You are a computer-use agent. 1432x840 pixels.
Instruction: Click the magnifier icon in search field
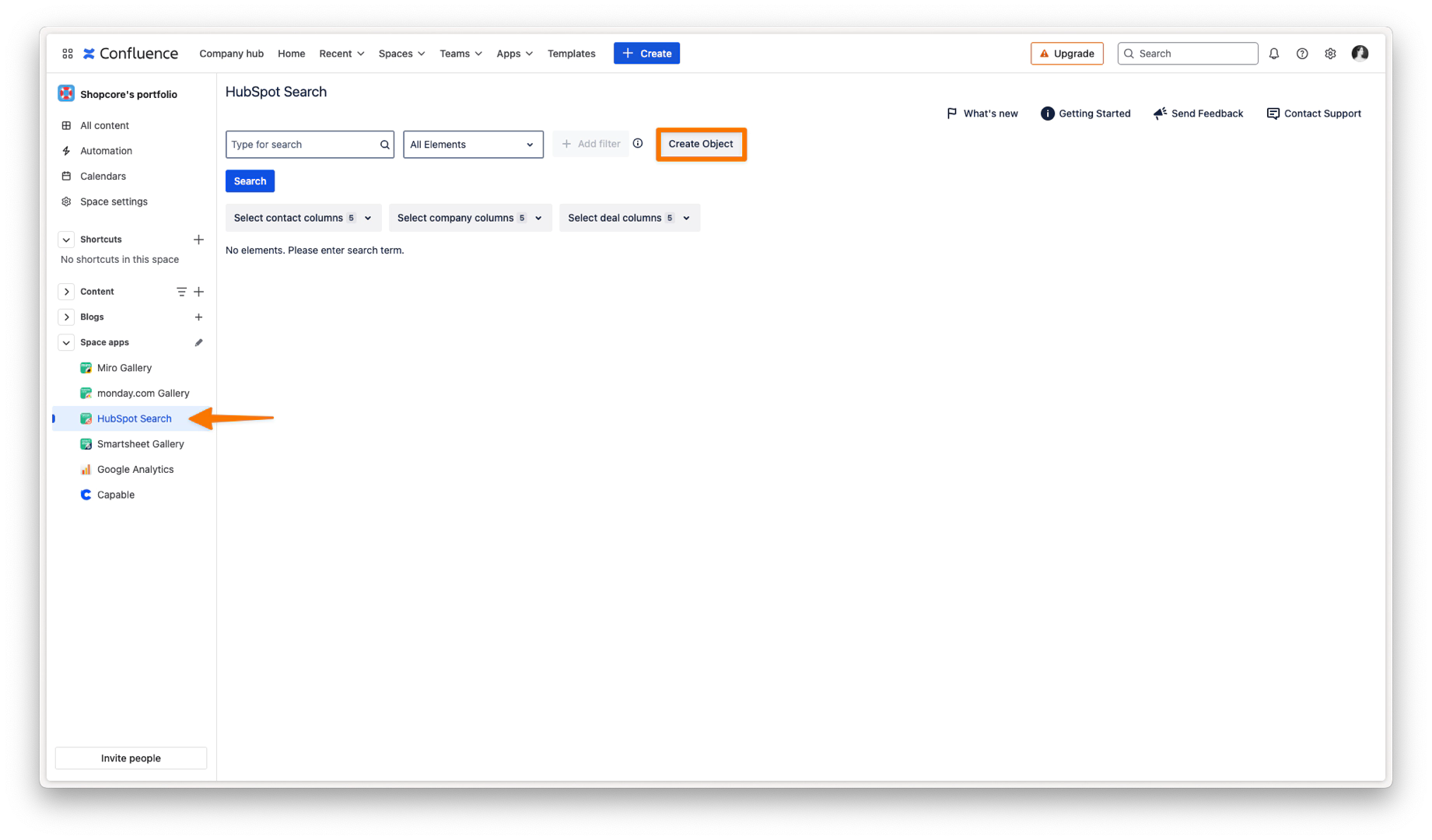click(x=384, y=145)
